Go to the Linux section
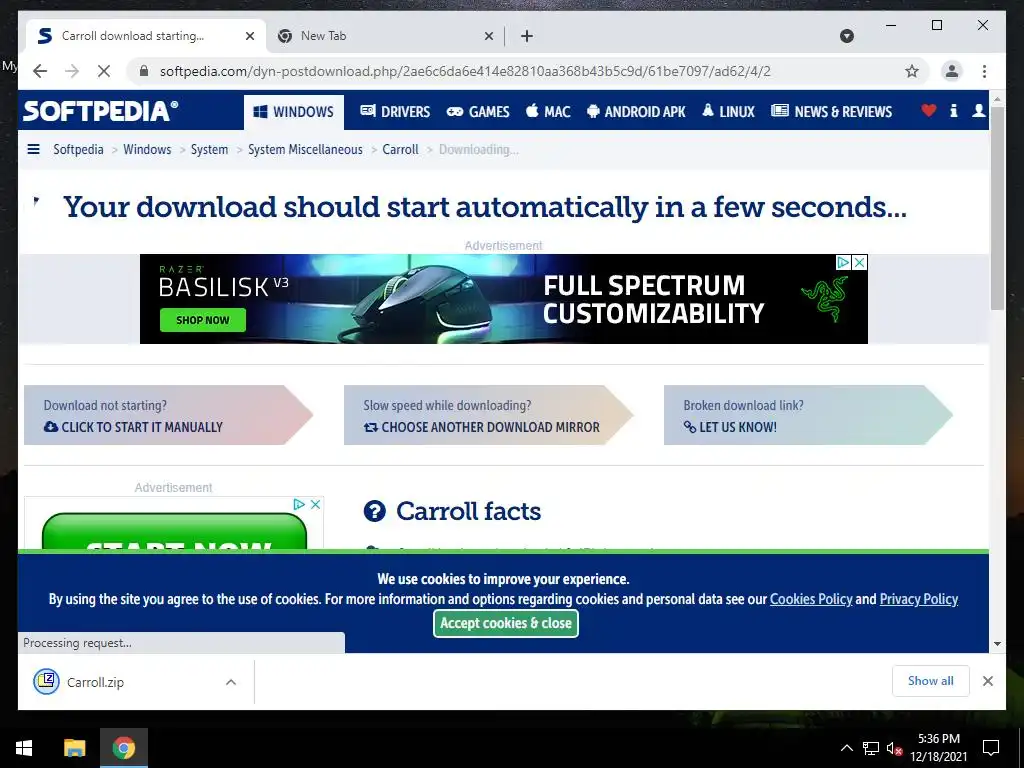 728,112
